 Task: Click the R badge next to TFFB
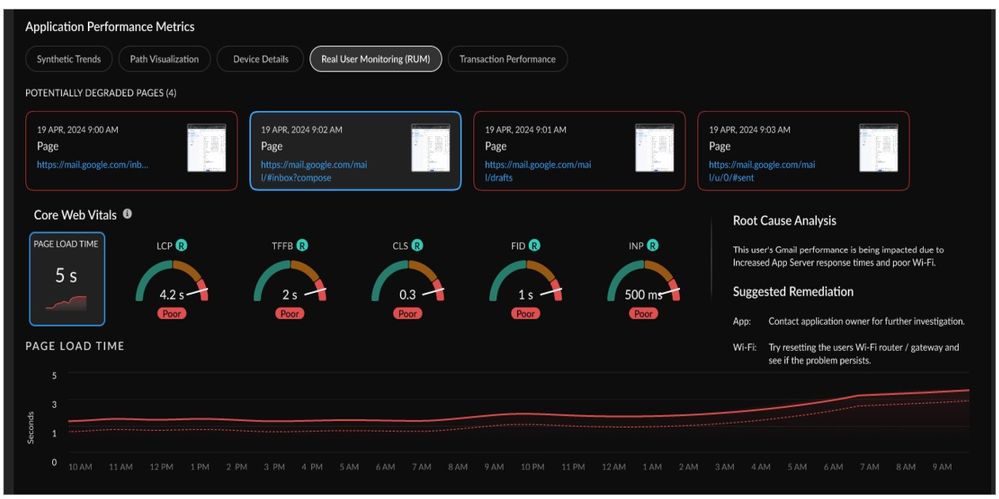(x=301, y=245)
